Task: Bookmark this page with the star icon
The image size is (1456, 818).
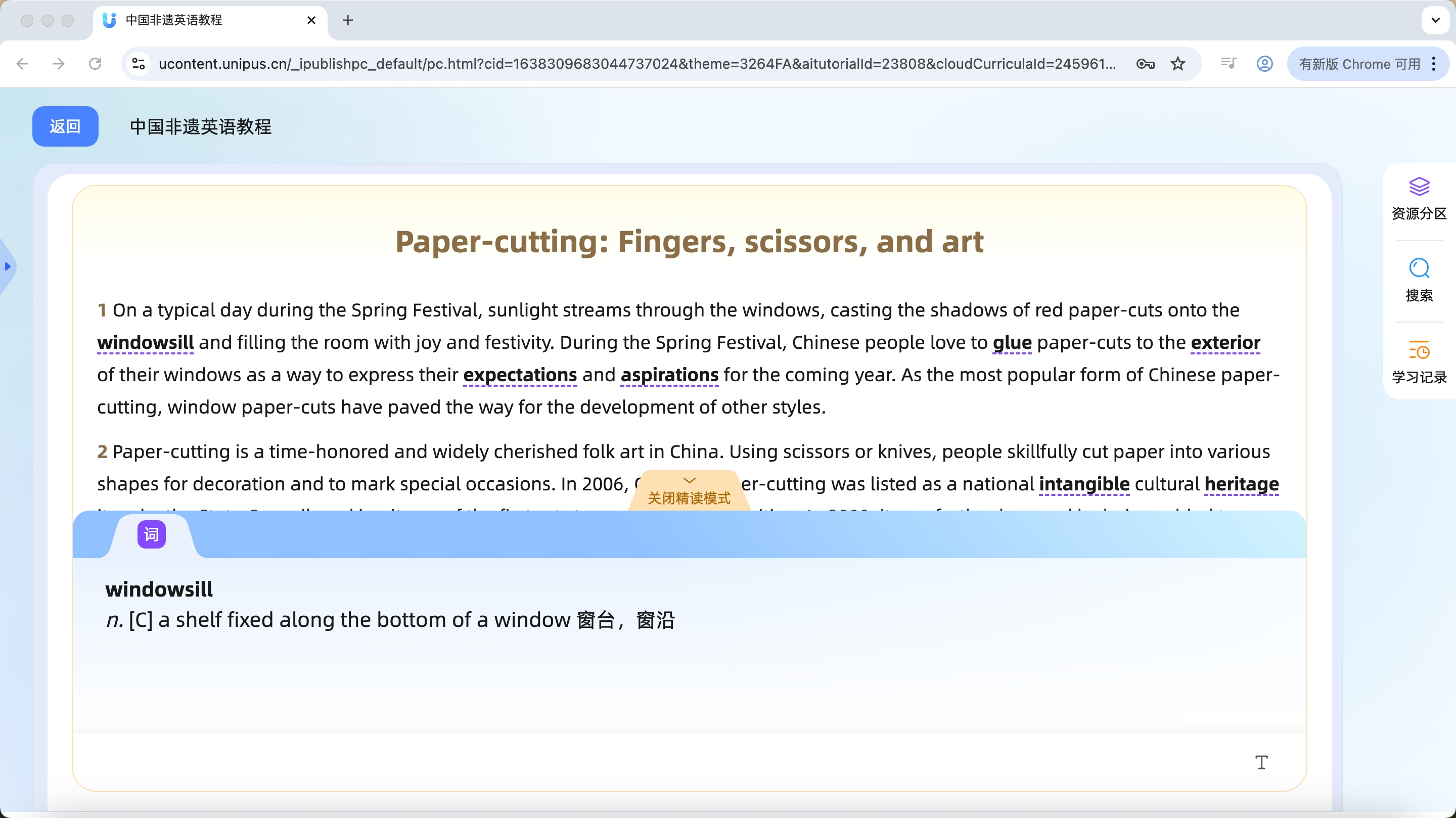Action: (x=1178, y=64)
